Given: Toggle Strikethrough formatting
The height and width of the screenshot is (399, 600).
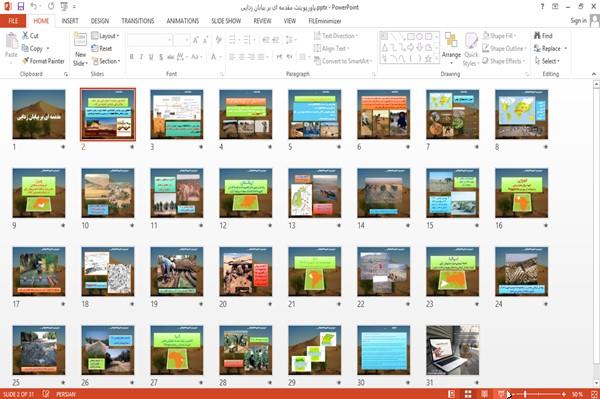Looking at the screenshot, I should [x=170, y=57].
